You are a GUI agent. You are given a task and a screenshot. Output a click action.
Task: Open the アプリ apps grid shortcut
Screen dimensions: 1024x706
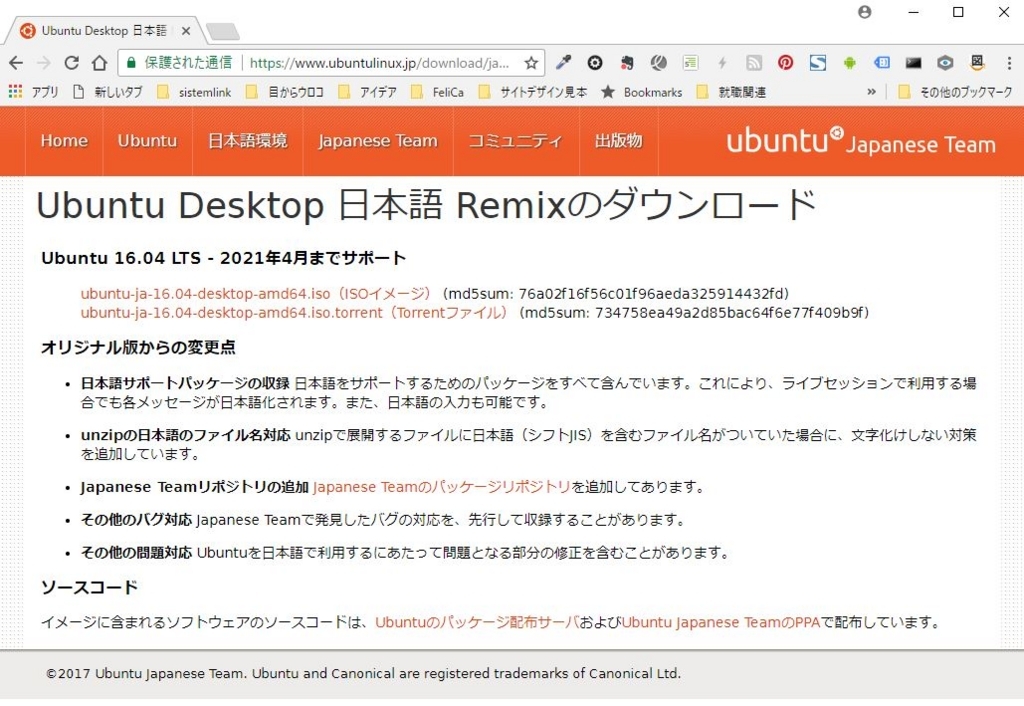point(33,92)
